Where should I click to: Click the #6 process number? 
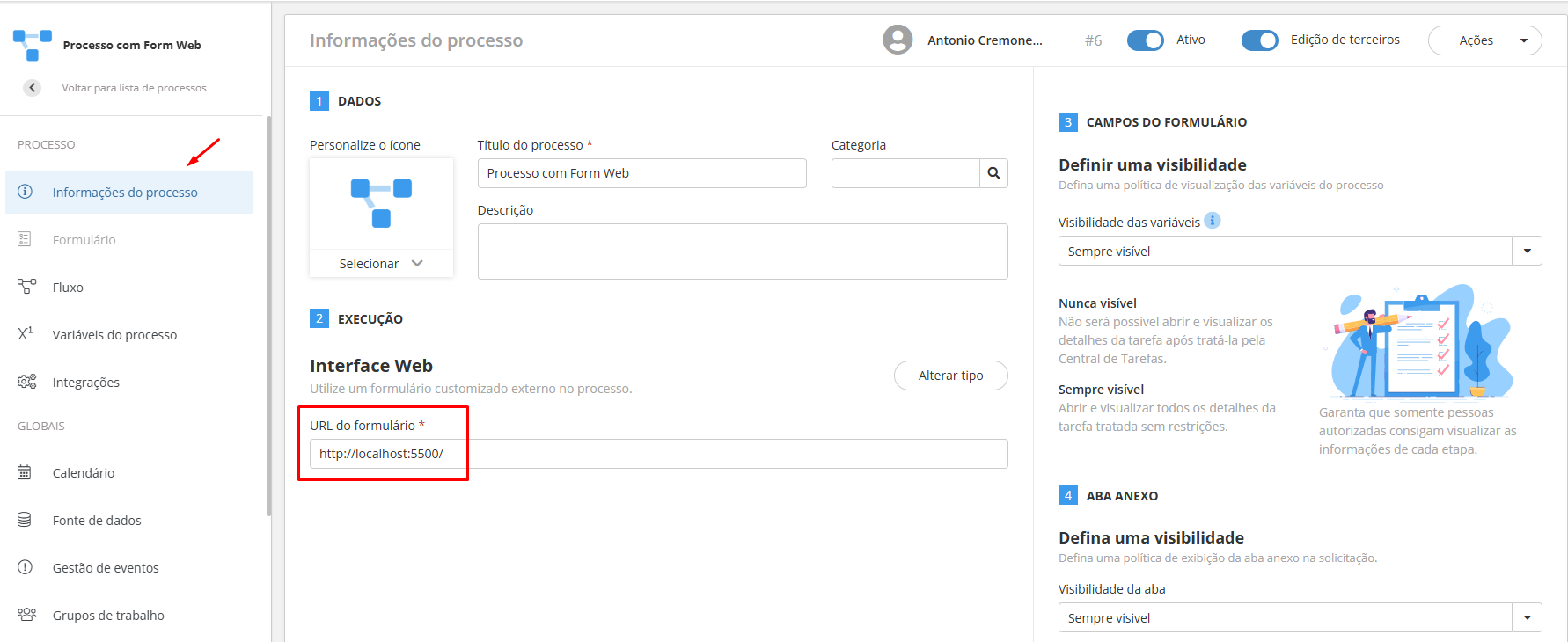[x=1094, y=40]
